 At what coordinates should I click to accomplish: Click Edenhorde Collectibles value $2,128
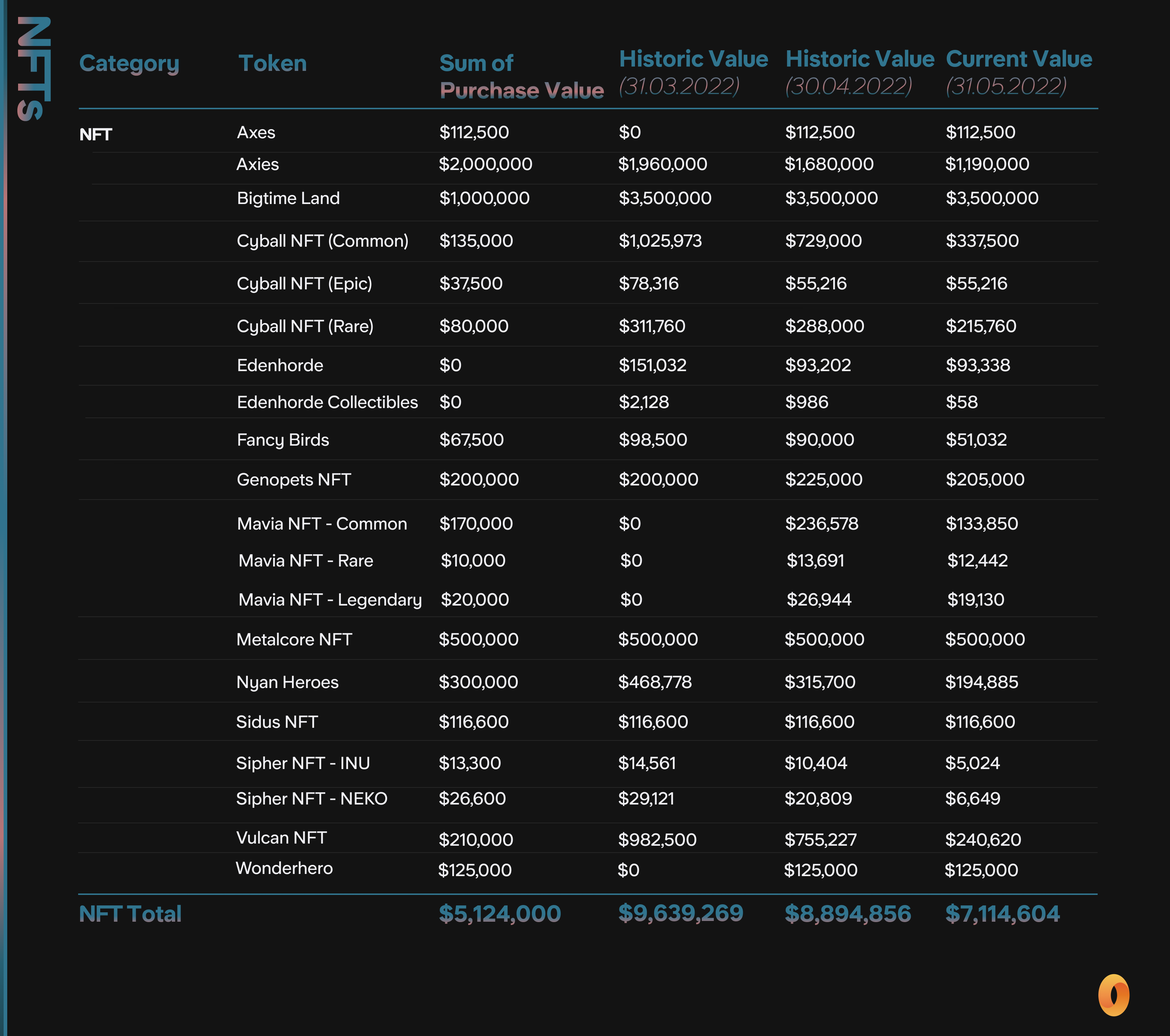pos(643,402)
